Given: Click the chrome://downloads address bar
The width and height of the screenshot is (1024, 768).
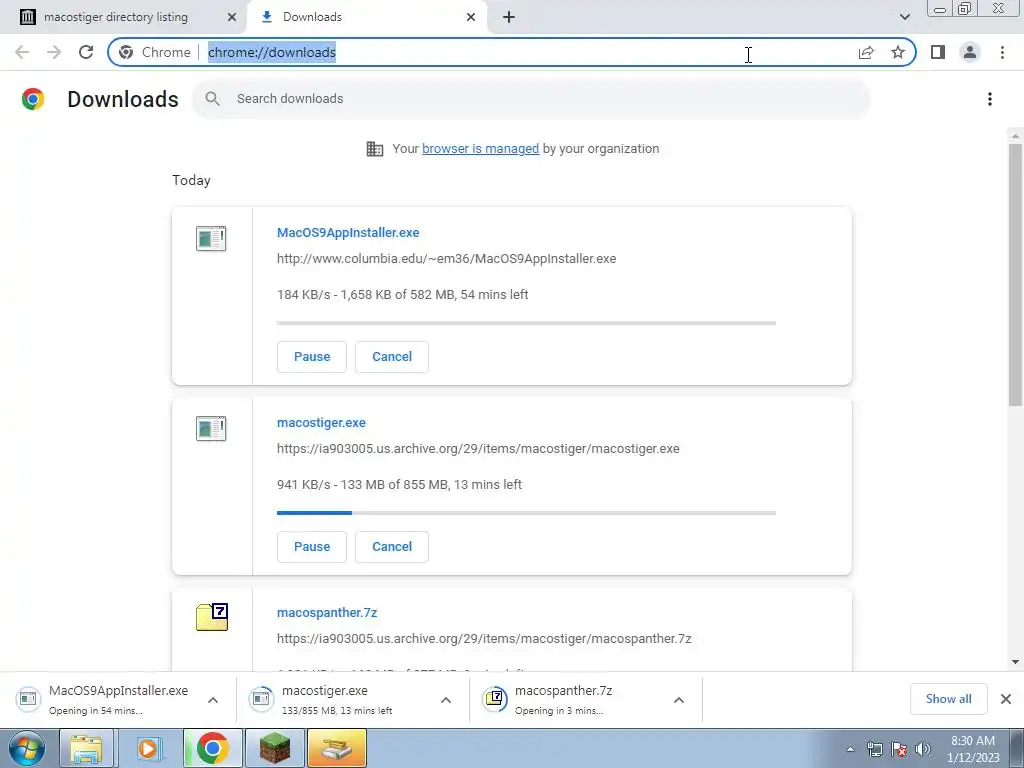Looking at the screenshot, I should pos(511,52).
